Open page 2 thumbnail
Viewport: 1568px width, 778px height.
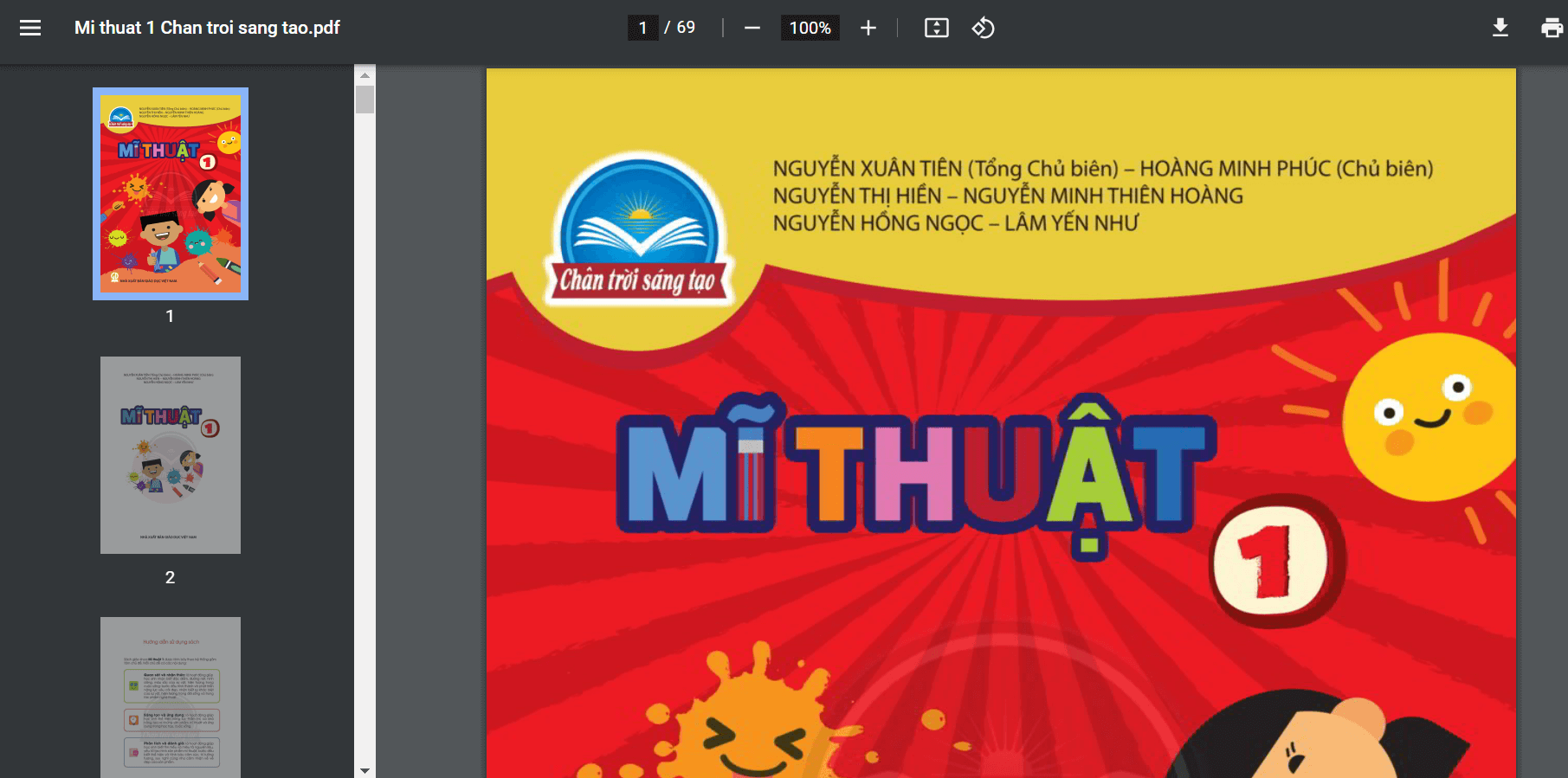tap(171, 455)
